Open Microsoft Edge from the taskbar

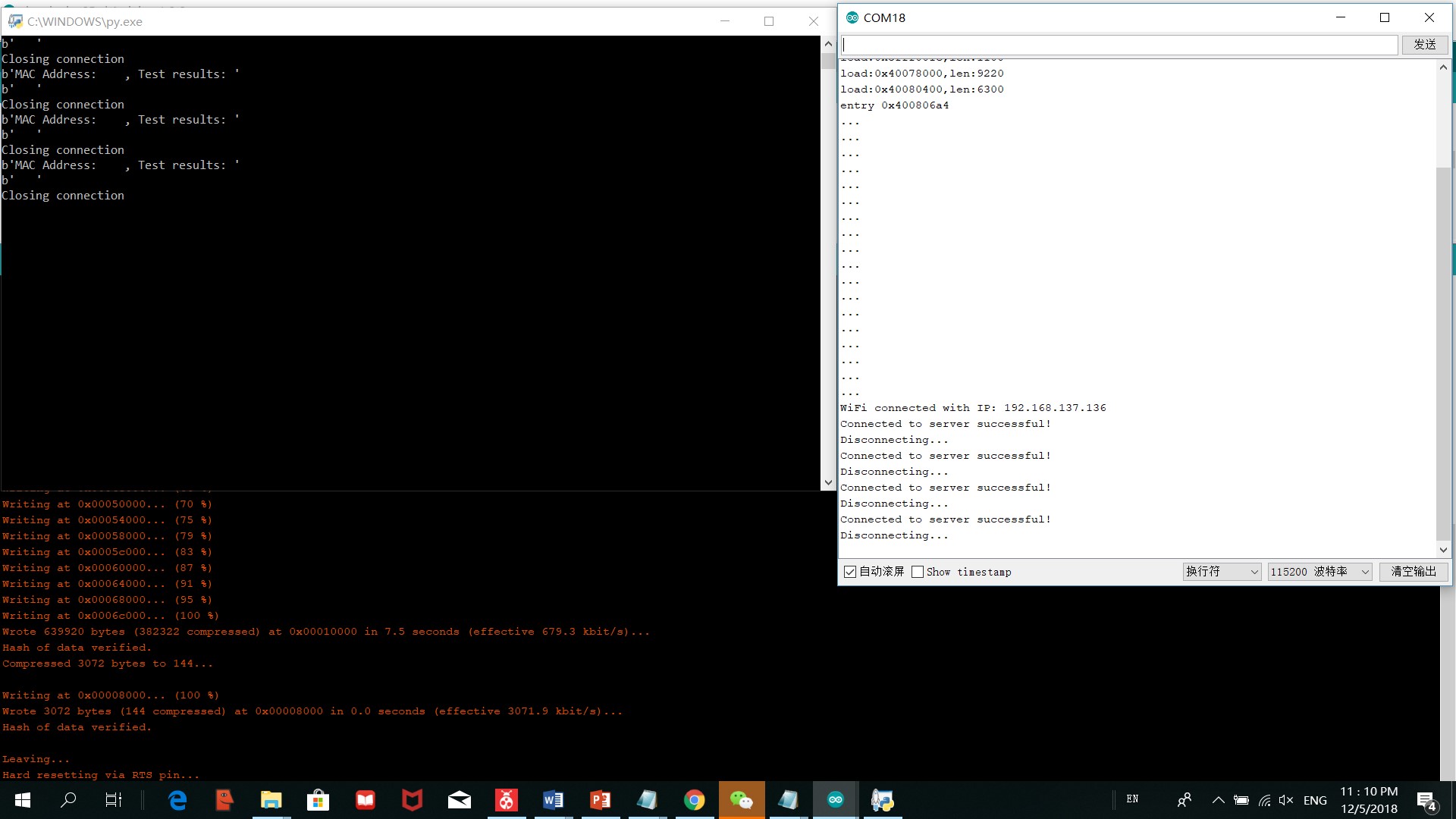[177, 800]
